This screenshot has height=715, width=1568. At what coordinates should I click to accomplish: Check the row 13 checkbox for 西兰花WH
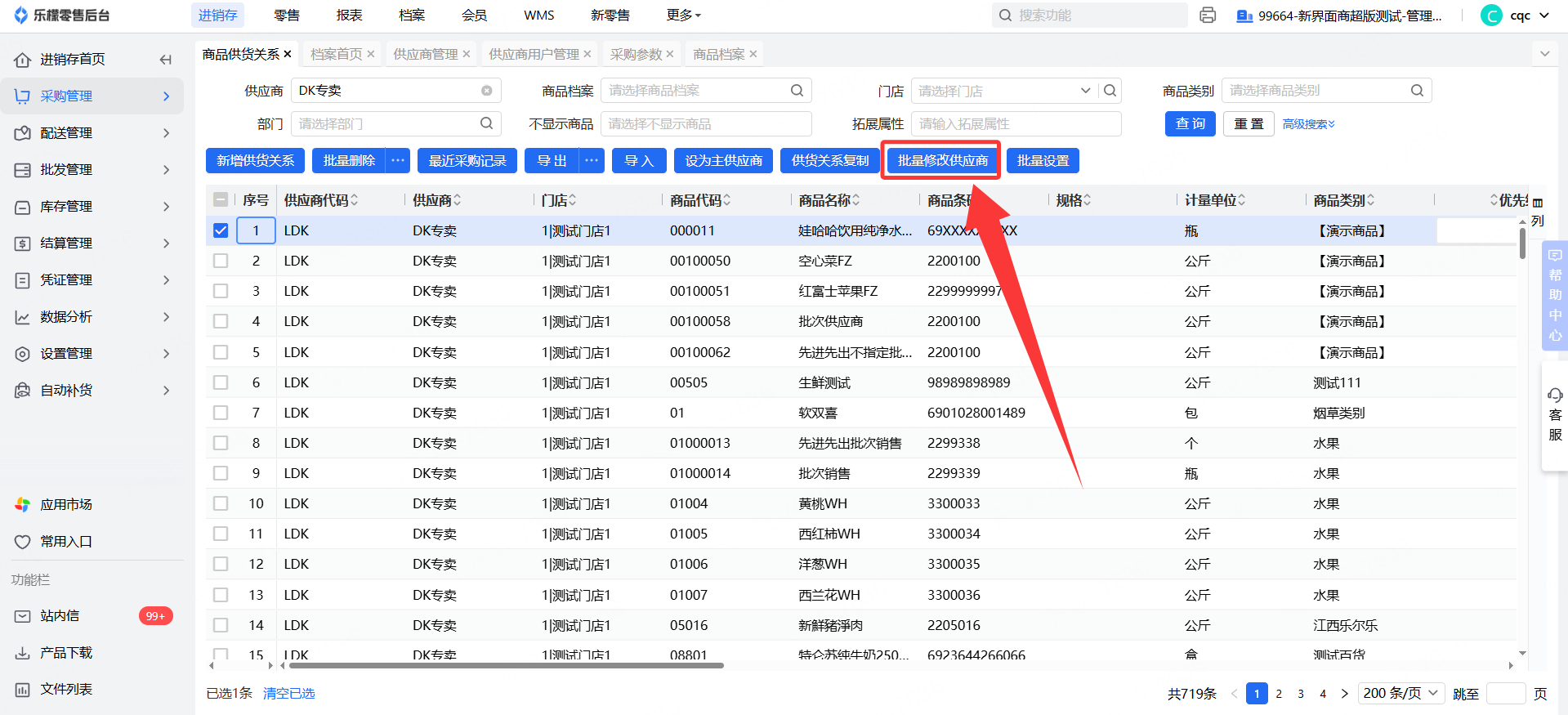tap(221, 595)
